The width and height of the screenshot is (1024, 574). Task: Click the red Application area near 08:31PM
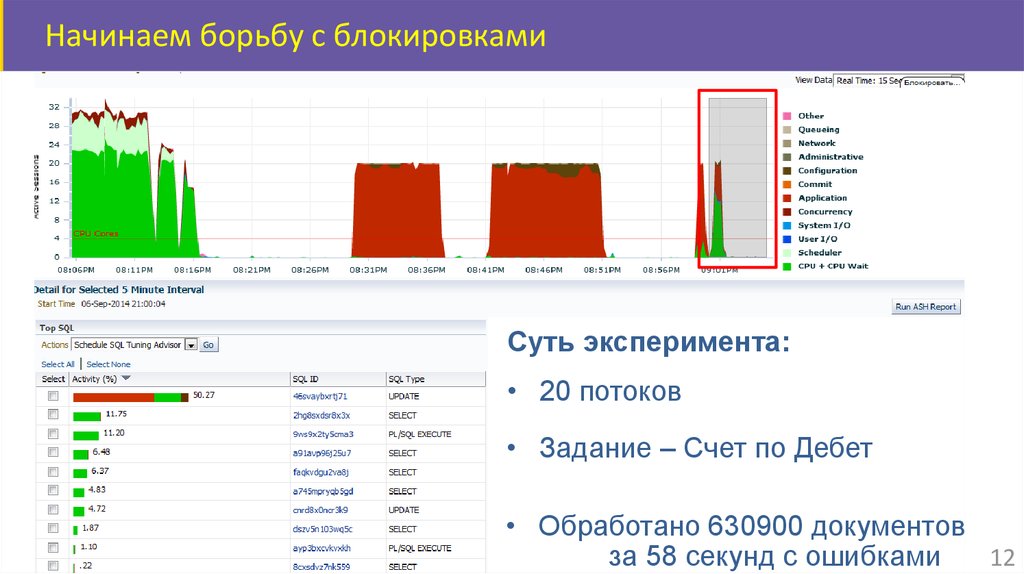397,212
